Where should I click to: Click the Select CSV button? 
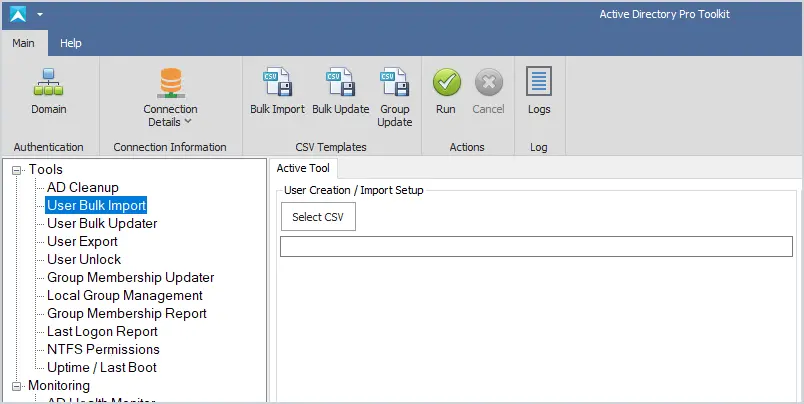318,217
